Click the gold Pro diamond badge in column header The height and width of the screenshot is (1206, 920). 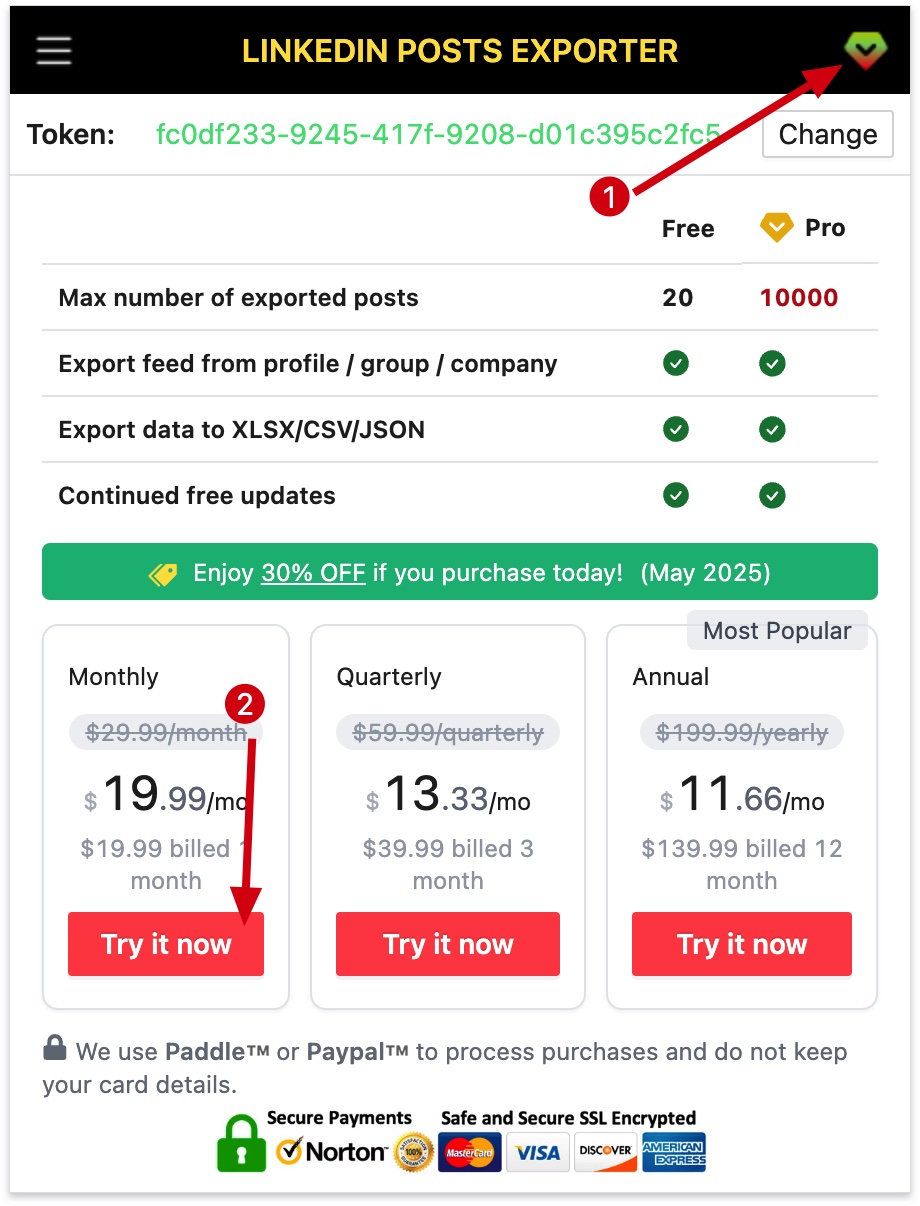pyautogui.click(x=777, y=227)
